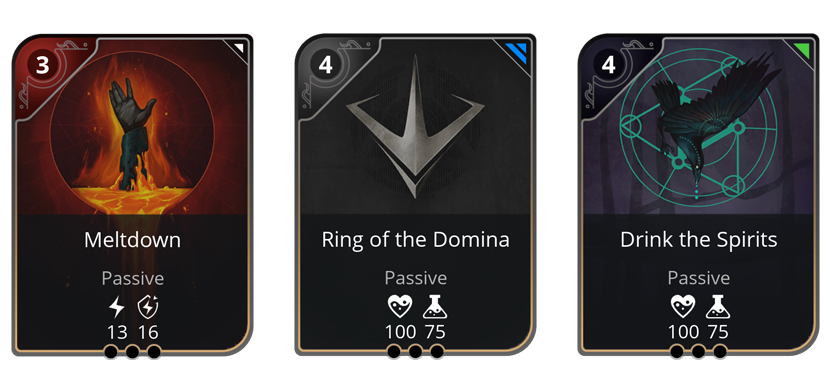Open the Meltdown card title
This screenshot has width=830, height=390.
pyautogui.click(x=132, y=240)
